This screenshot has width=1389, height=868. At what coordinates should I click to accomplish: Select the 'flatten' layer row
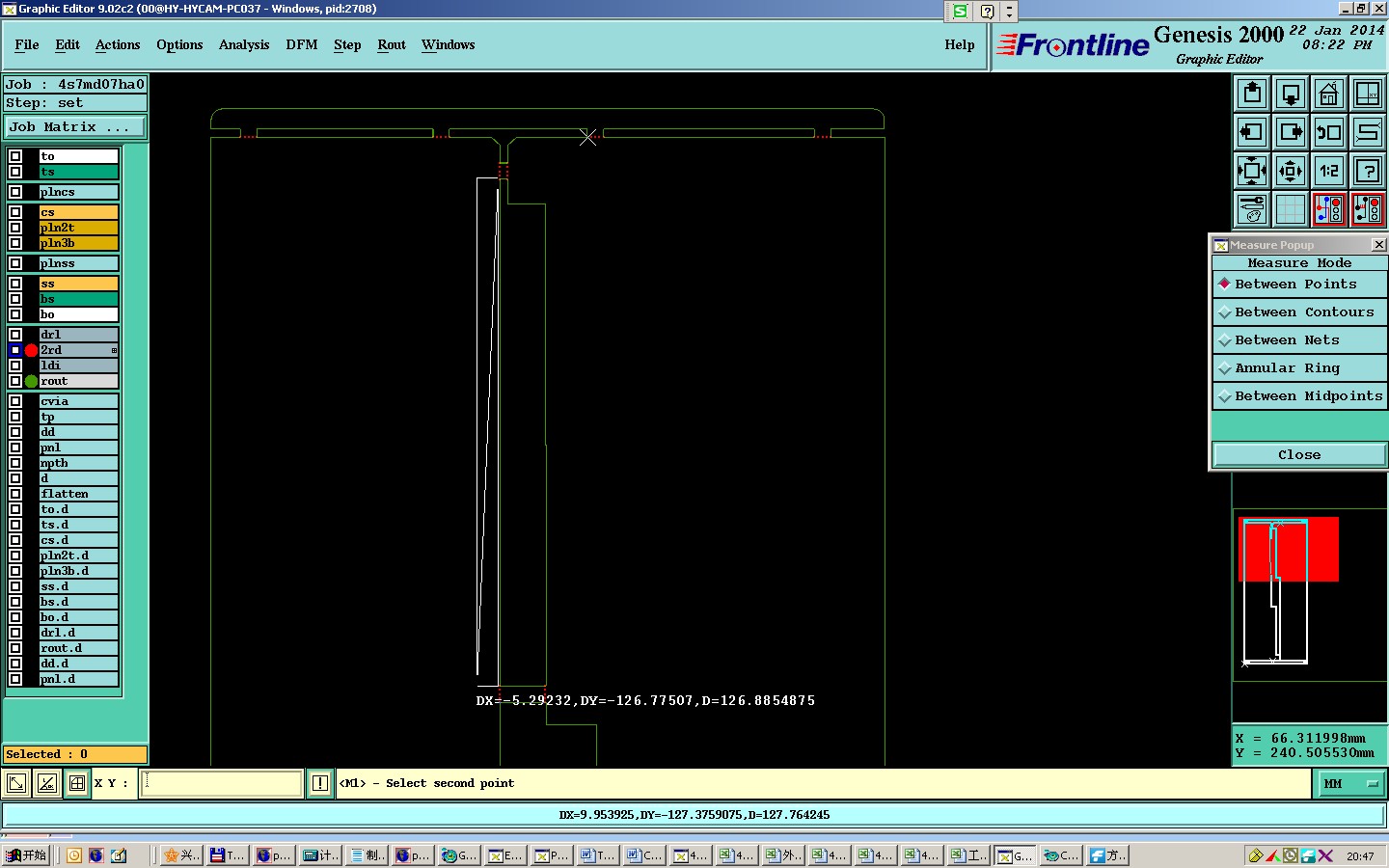pos(78,494)
